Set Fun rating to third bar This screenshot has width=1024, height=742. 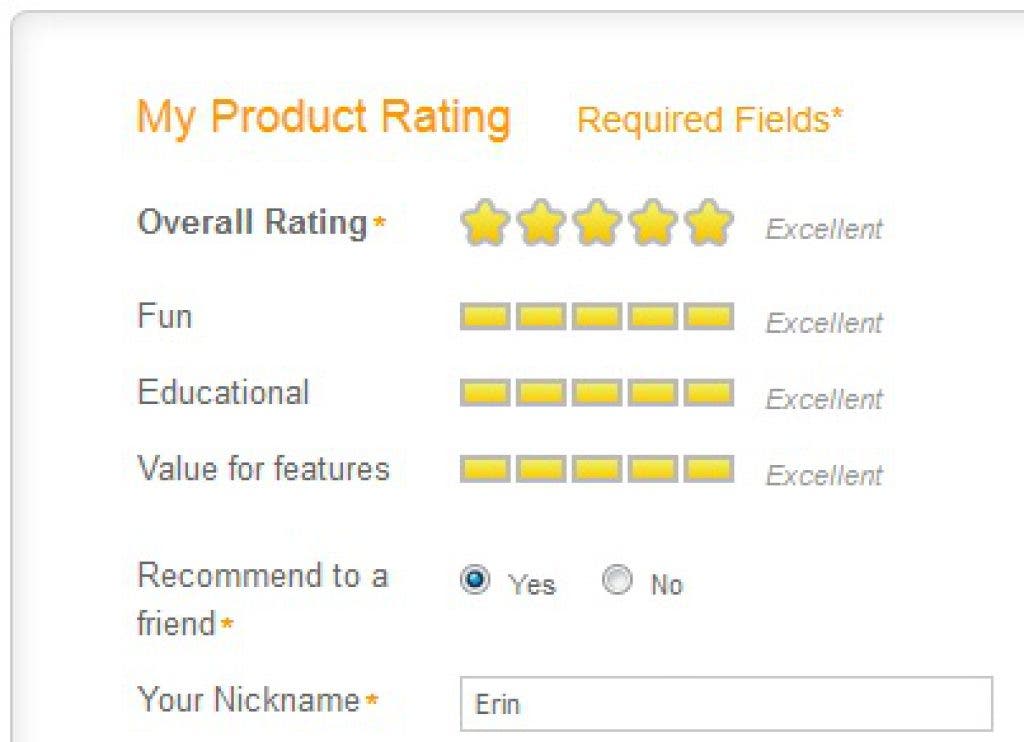(x=597, y=318)
